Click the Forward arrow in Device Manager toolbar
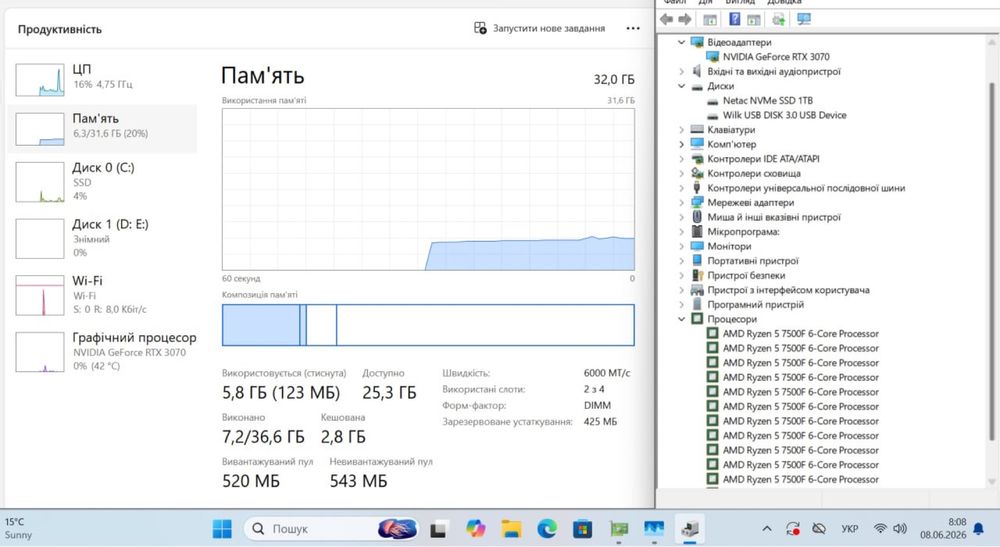The image size is (1000, 547). [685, 19]
